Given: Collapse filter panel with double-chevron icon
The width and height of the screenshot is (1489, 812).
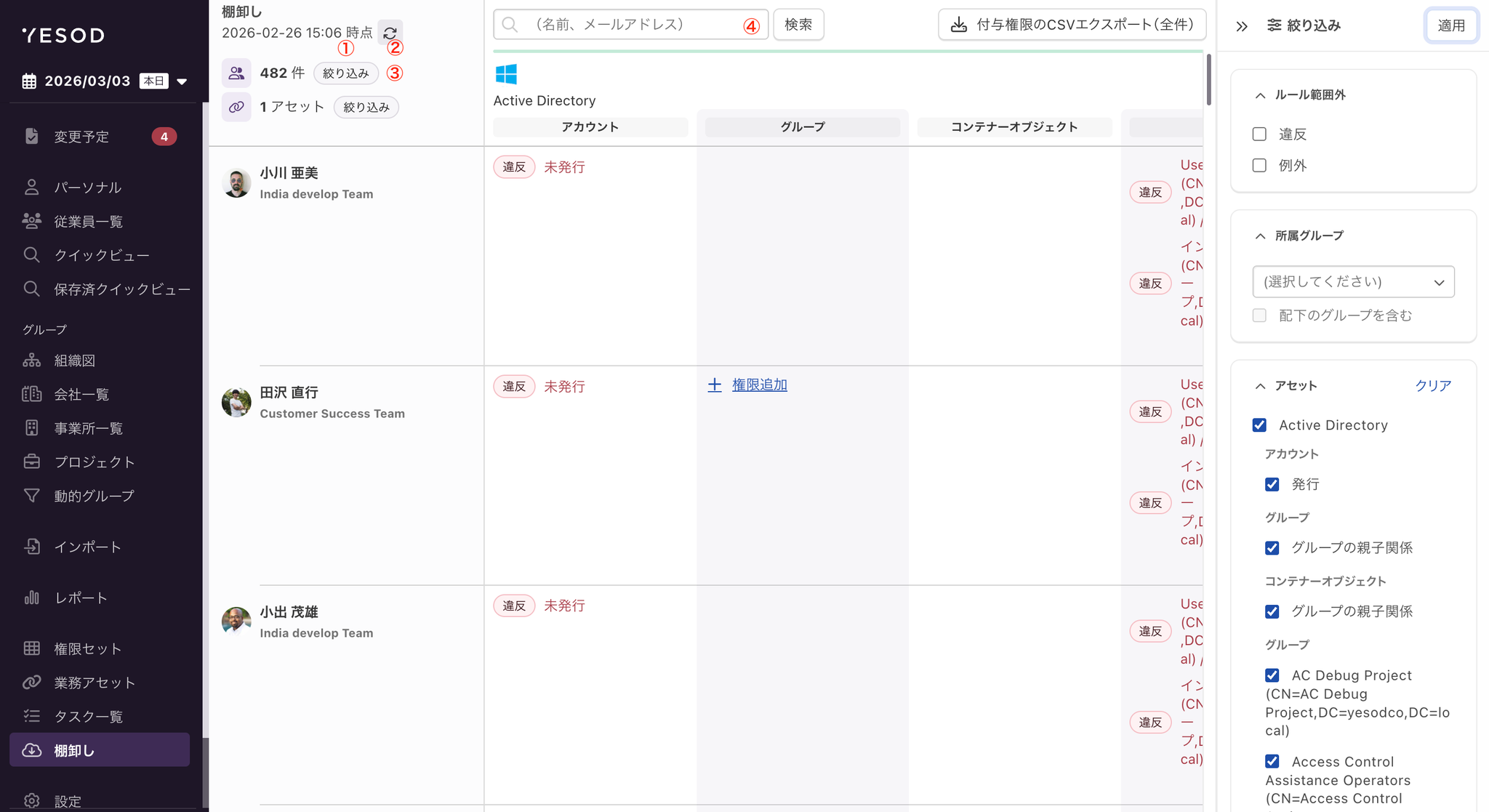Looking at the screenshot, I should [x=1242, y=26].
